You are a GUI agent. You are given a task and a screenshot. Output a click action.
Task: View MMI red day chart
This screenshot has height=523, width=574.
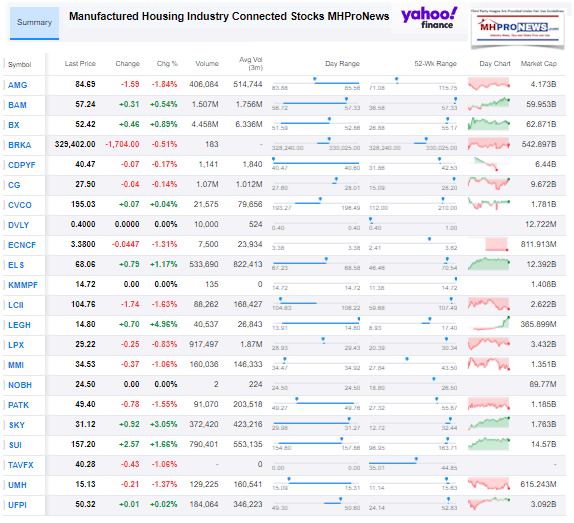[489, 364]
